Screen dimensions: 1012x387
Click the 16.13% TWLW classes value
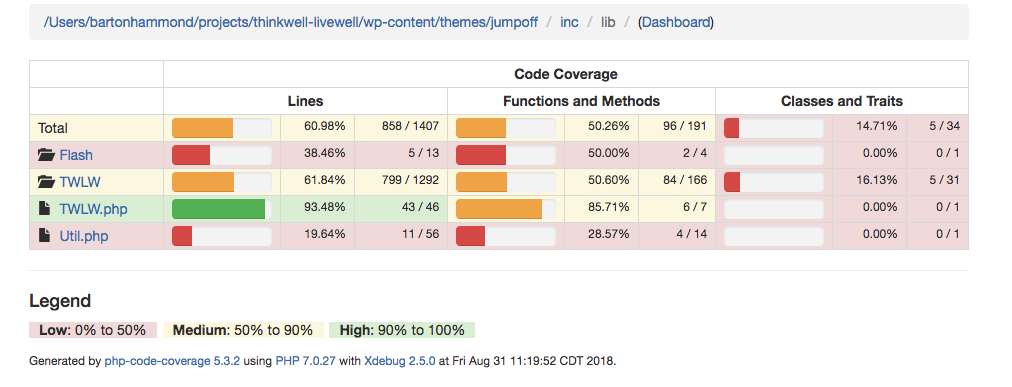(x=876, y=181)
